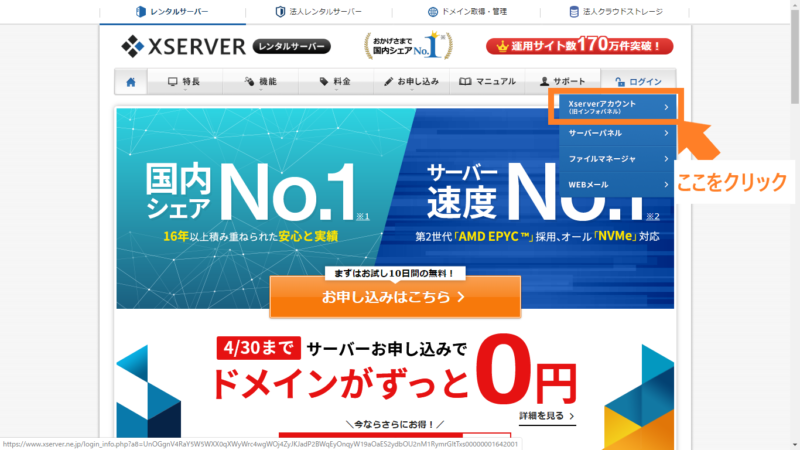Click the book icon beside マニュアル
The image size is (800, 450).
coord(465,82)
